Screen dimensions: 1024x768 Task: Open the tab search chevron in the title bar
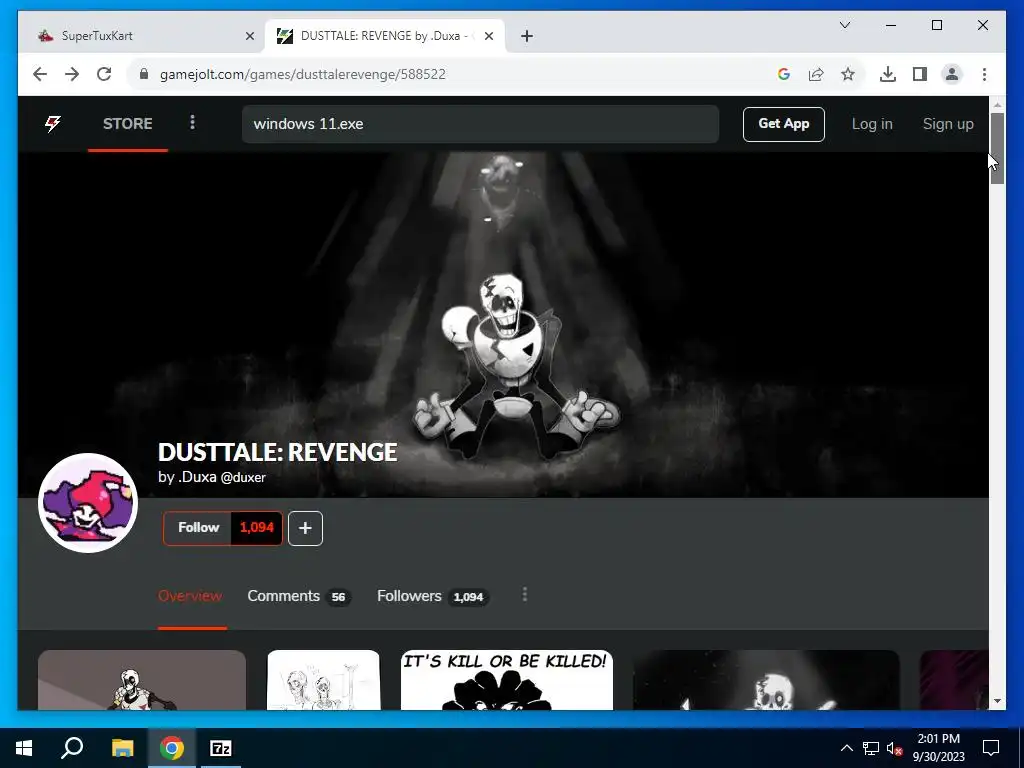[844, 25]
